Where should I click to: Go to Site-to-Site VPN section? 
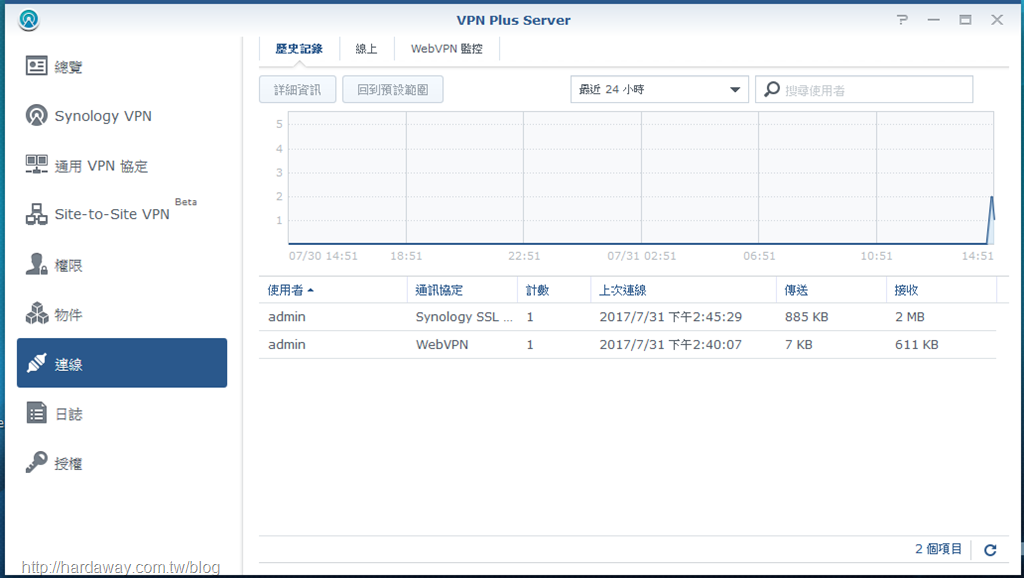coord(121,214)
